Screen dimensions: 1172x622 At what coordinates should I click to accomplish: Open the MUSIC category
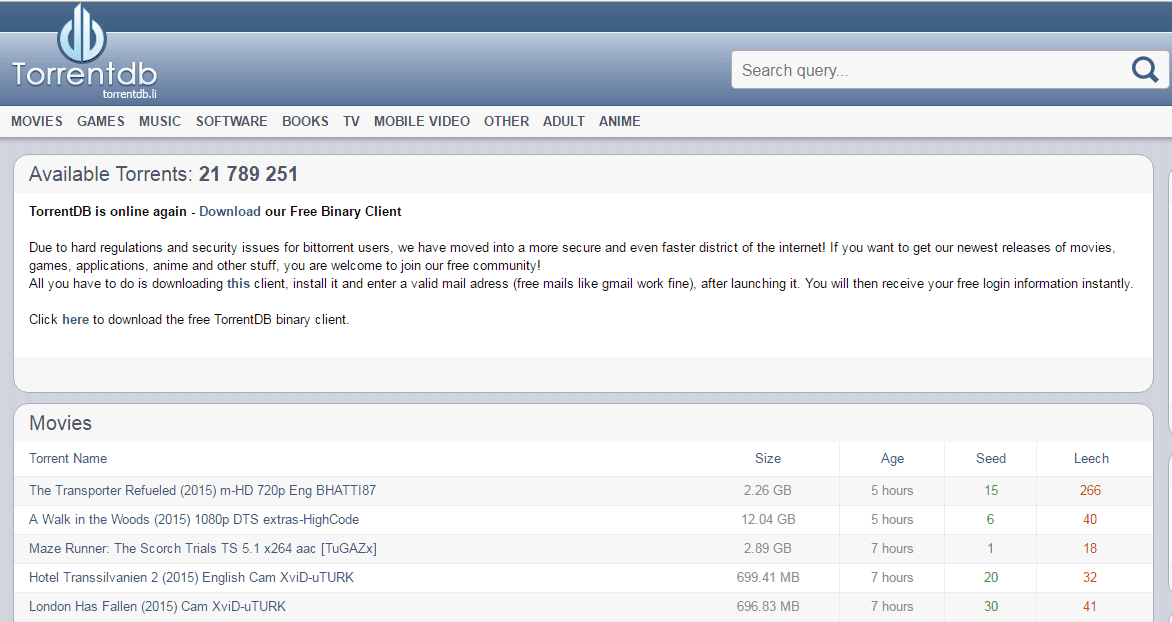pyautogui.click(x=160, y=121)
